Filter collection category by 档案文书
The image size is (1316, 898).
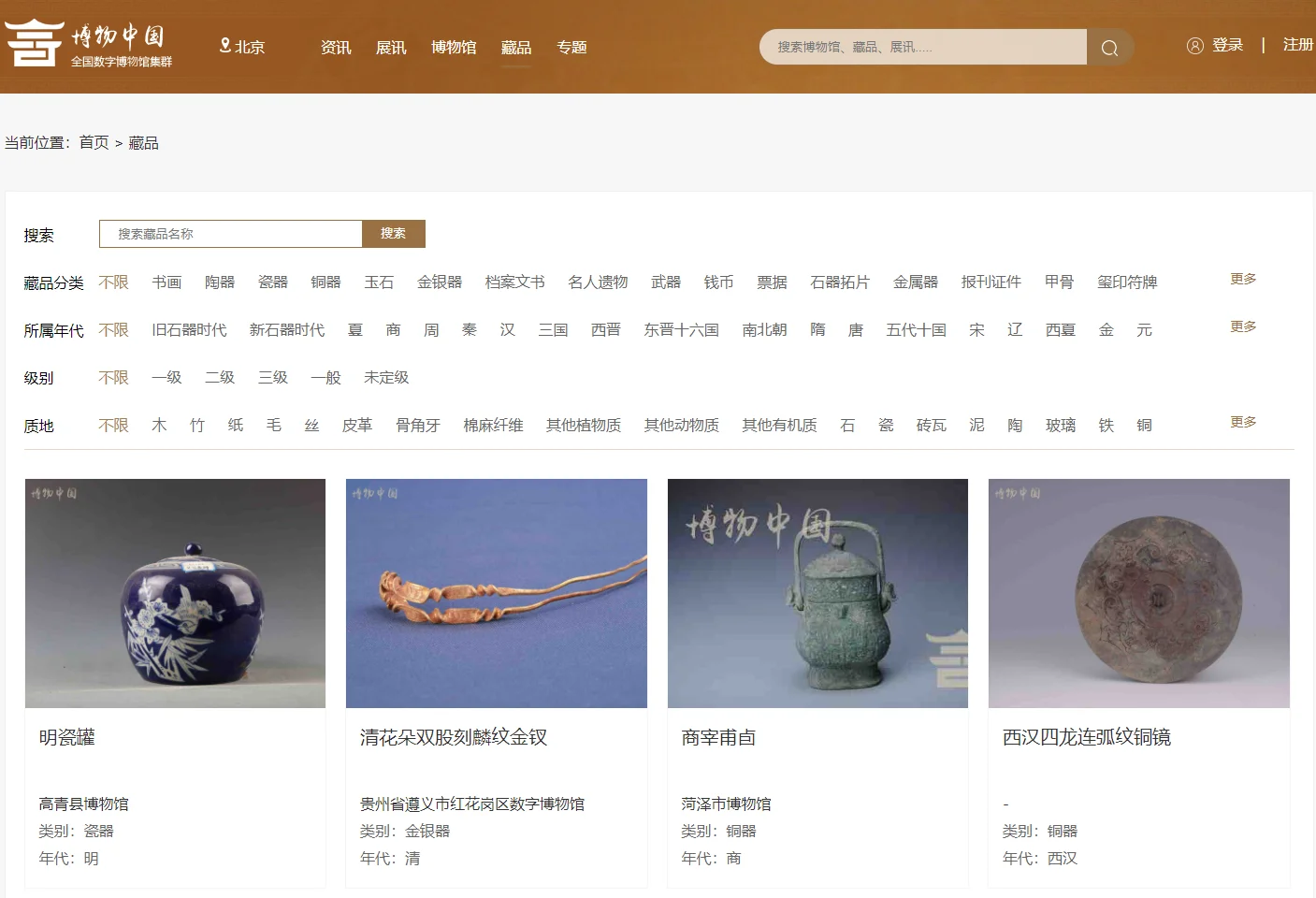[x=514, y=282]
